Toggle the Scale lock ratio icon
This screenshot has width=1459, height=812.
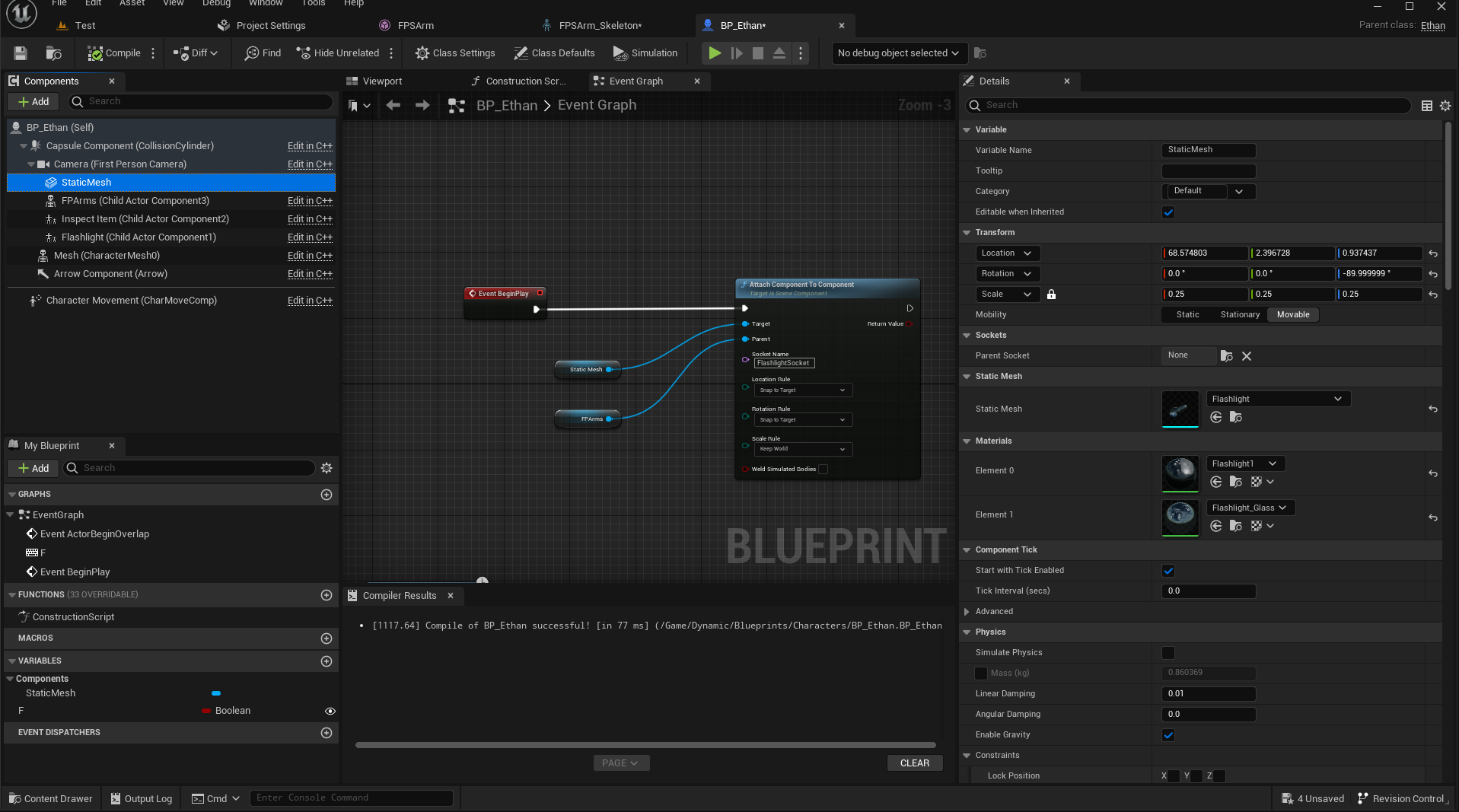coord(1051,295)
